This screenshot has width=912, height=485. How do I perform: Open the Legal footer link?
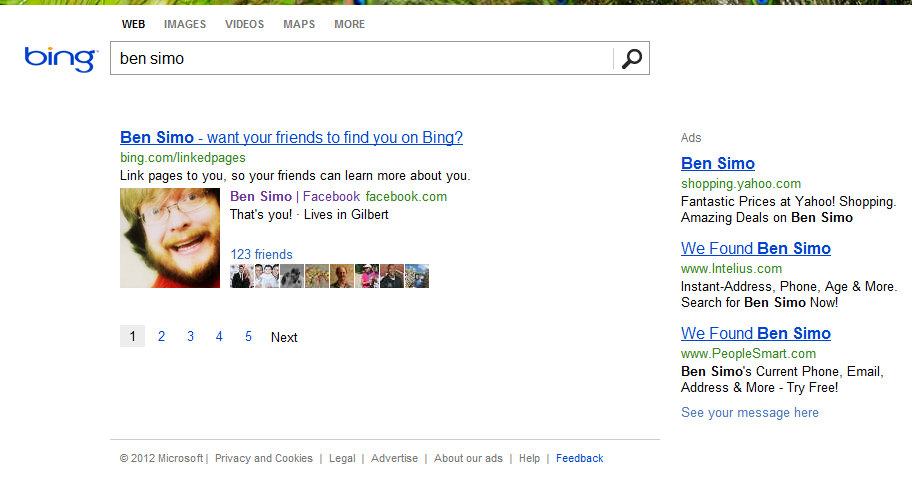[x=342, y=458]
